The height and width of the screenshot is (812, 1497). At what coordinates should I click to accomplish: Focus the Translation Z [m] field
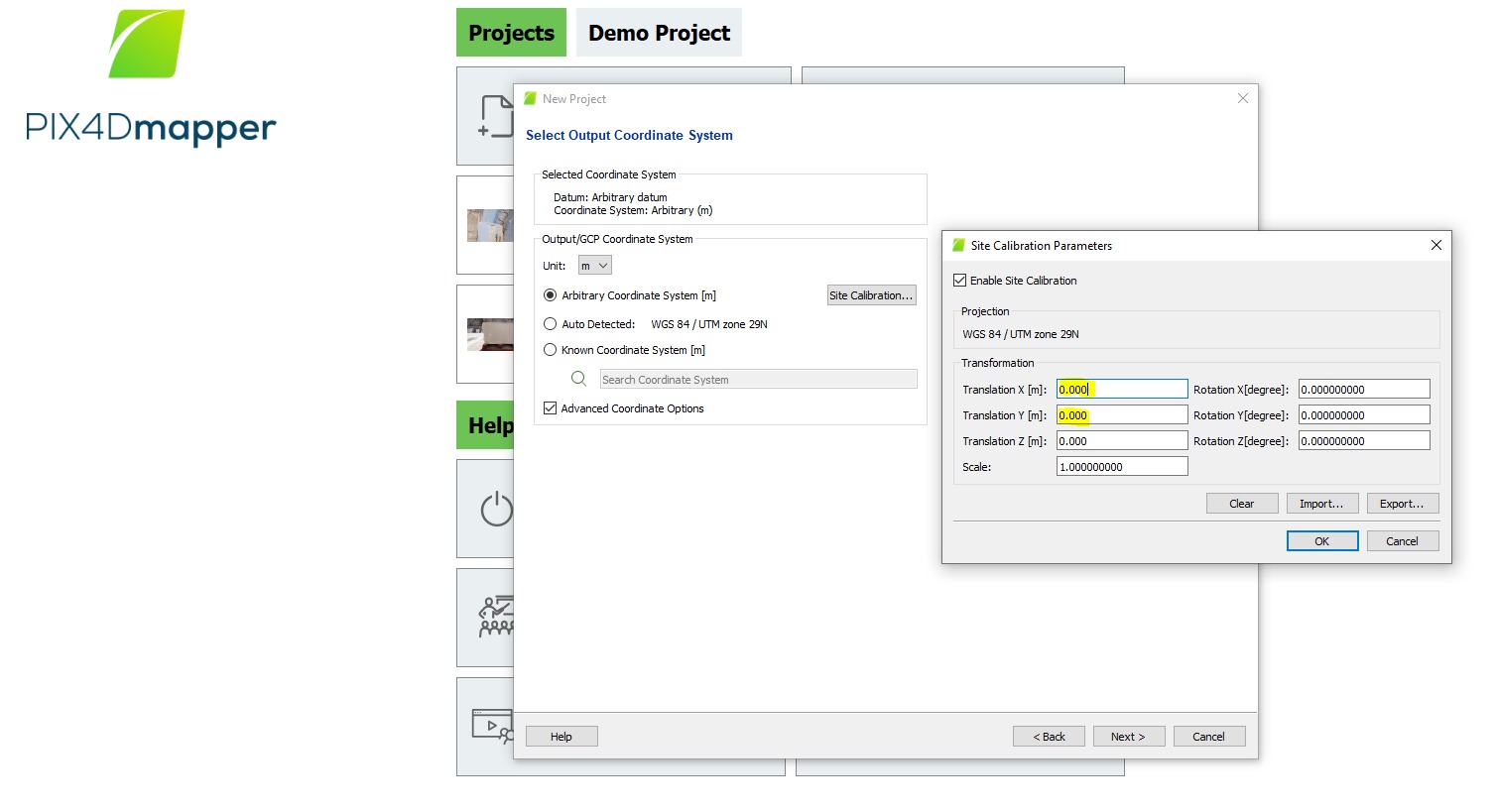point(1122,441)
